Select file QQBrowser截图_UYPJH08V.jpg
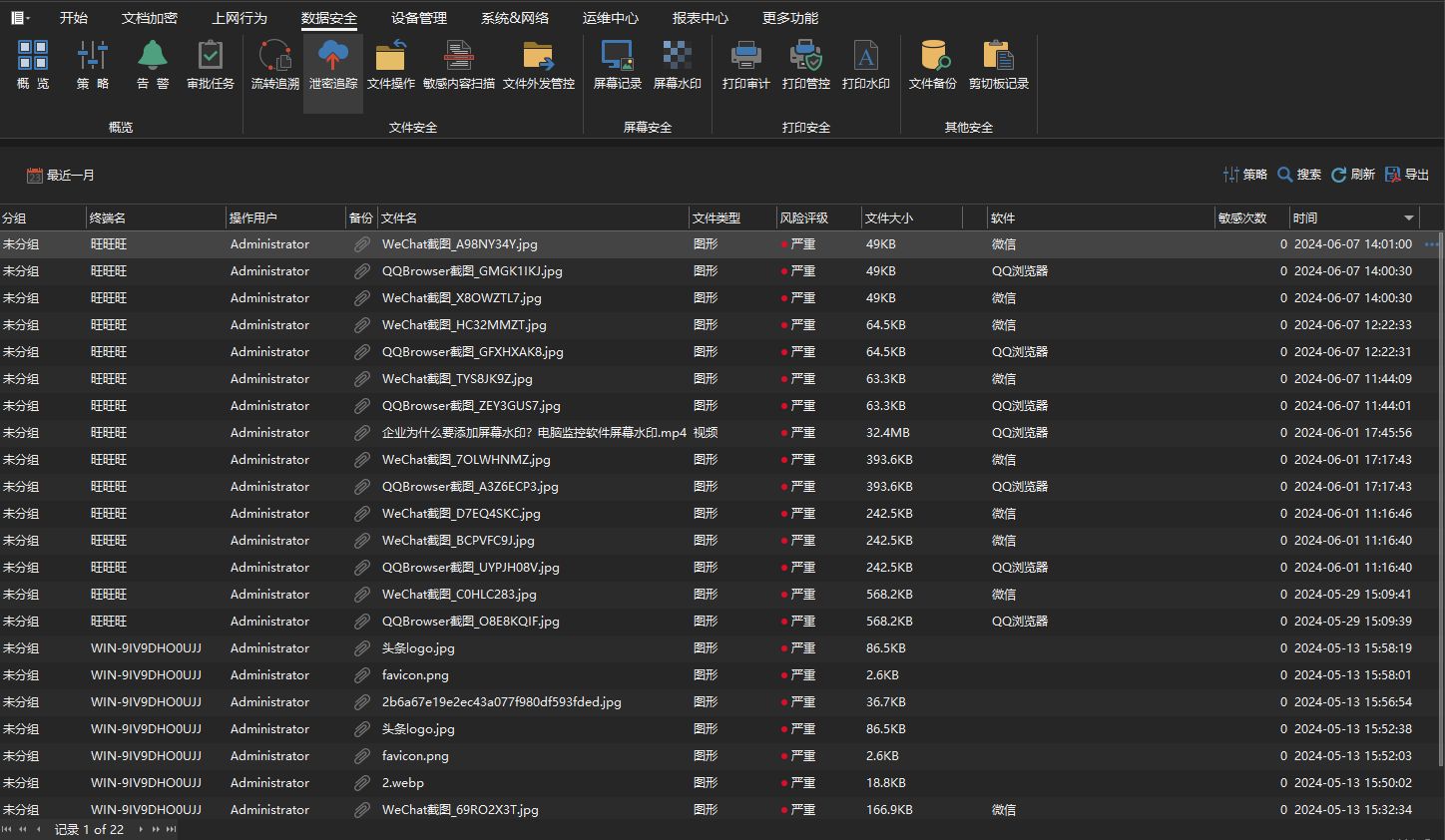The width and height of the screenshot is (1445, 840). click(x=471, y=568)
